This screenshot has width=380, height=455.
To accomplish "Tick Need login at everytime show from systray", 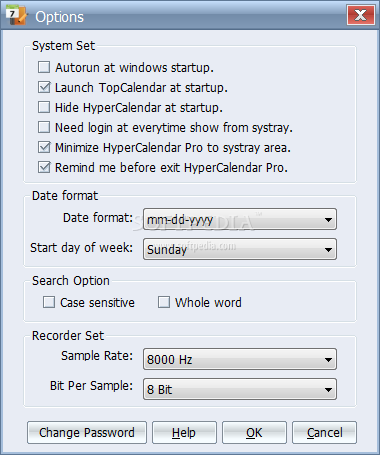I will click(x=44, y=127).
